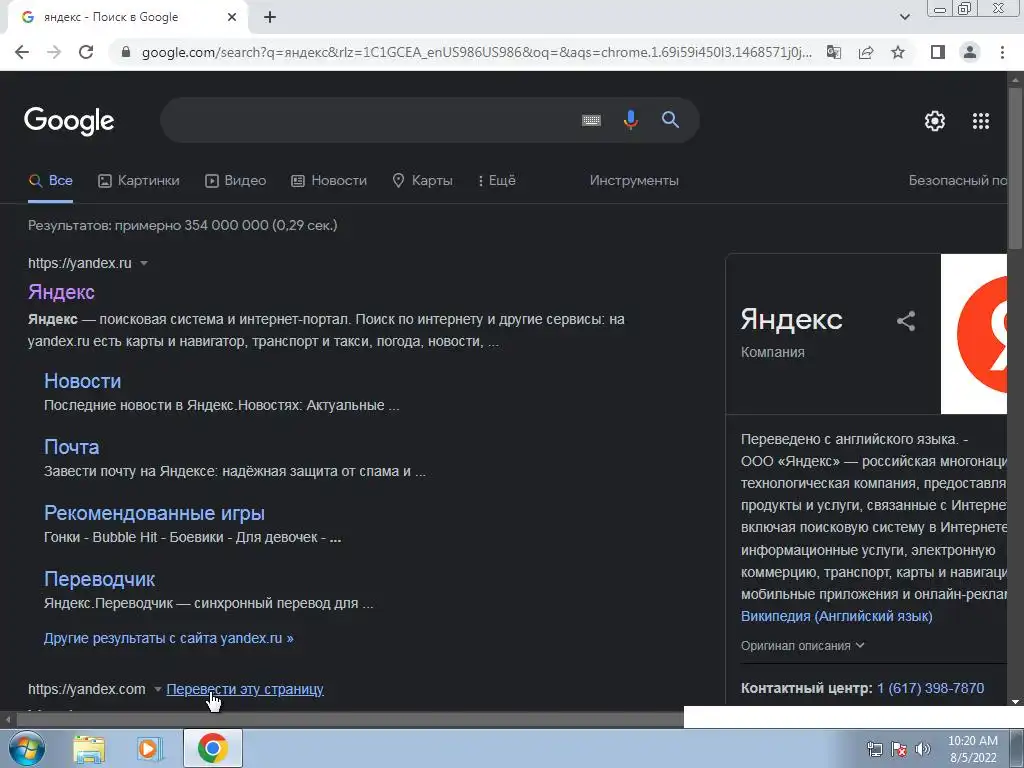Open the on-screen keyboard icon in search box
The image size is (1024, 768).
pyautogui.click(x=591, y=120)
